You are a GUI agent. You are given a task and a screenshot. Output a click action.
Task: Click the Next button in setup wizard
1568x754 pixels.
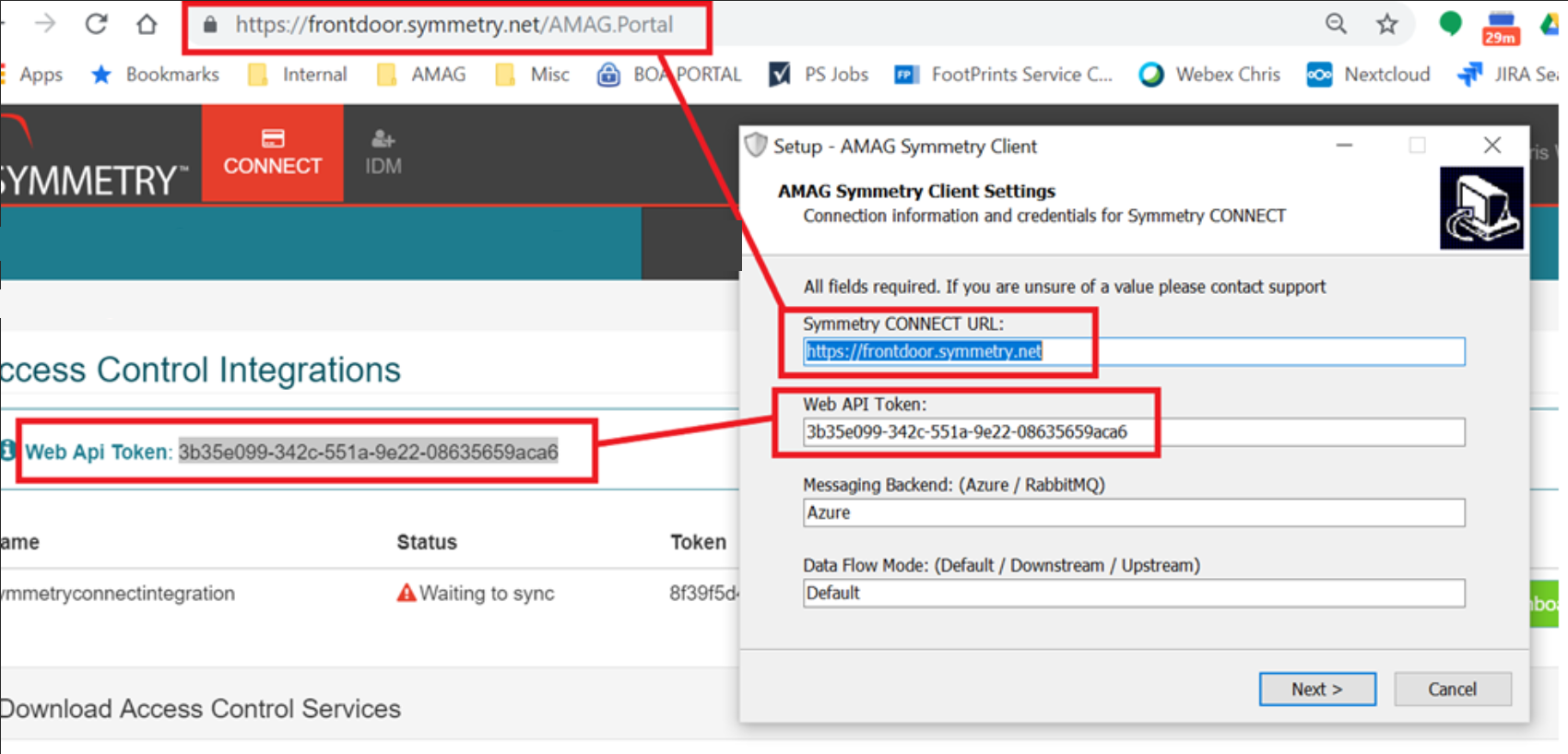(x=1316, y=689)
